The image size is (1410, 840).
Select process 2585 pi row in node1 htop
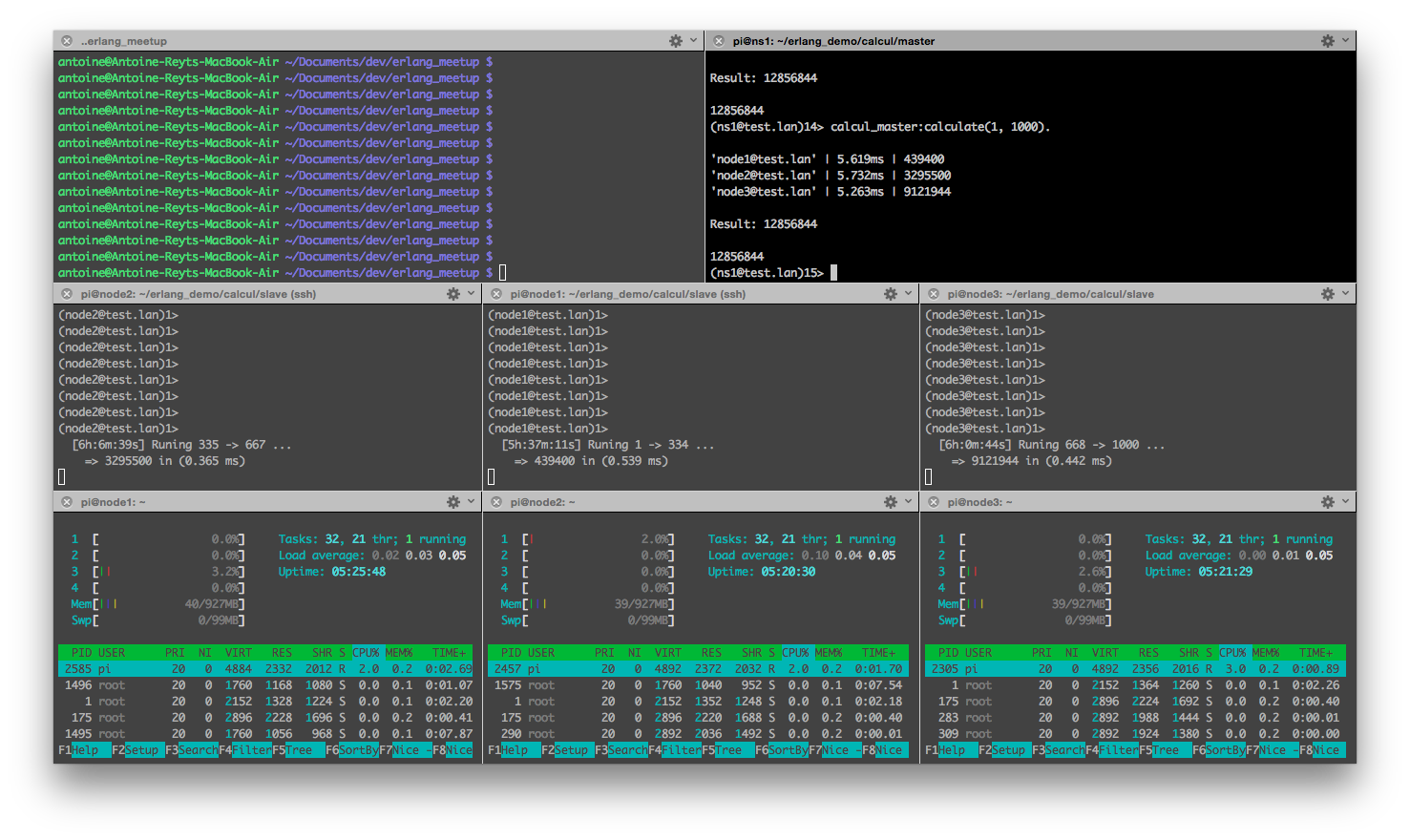click(266, 669)
